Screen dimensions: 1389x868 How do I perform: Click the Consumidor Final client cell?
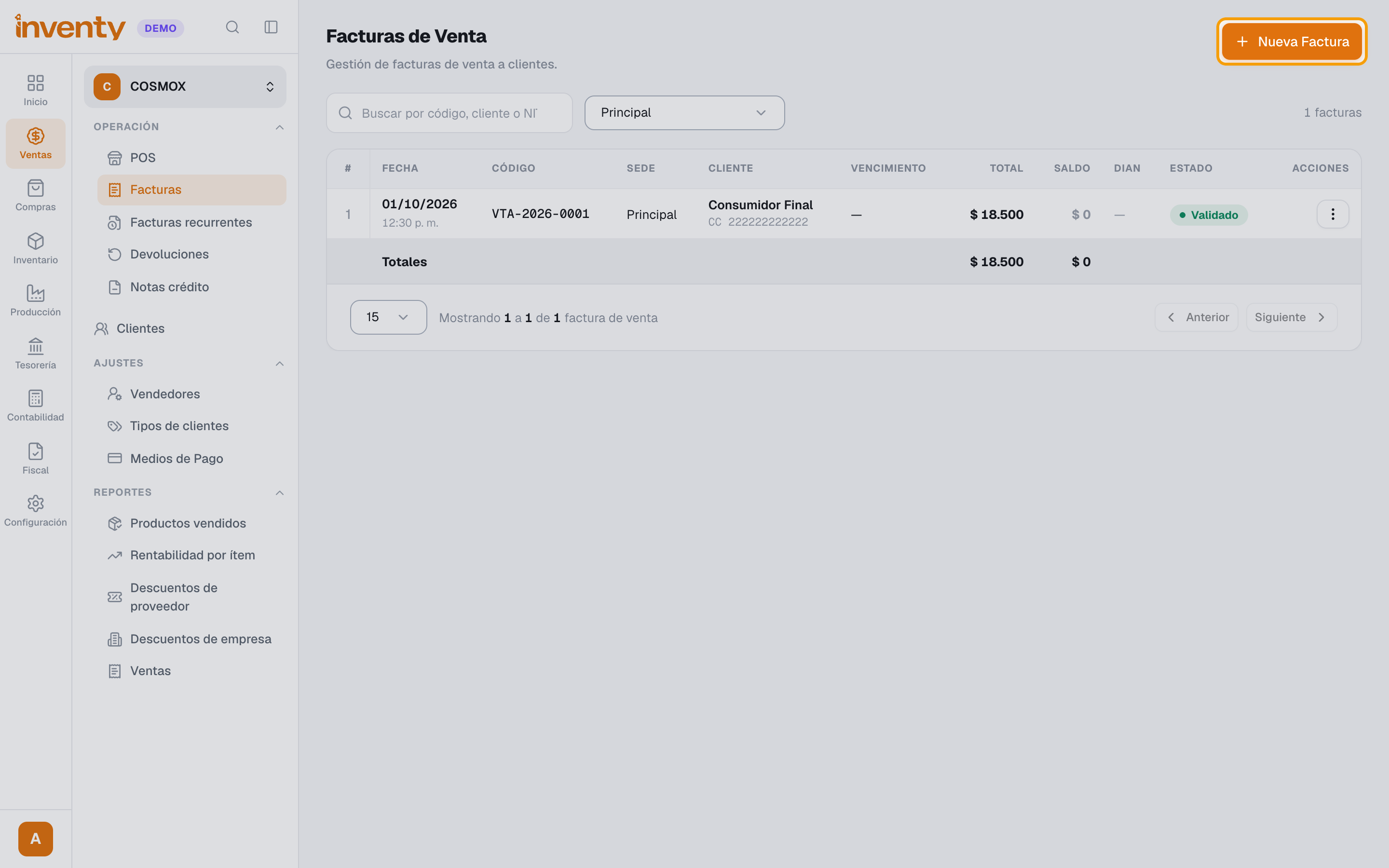[760, 214]
